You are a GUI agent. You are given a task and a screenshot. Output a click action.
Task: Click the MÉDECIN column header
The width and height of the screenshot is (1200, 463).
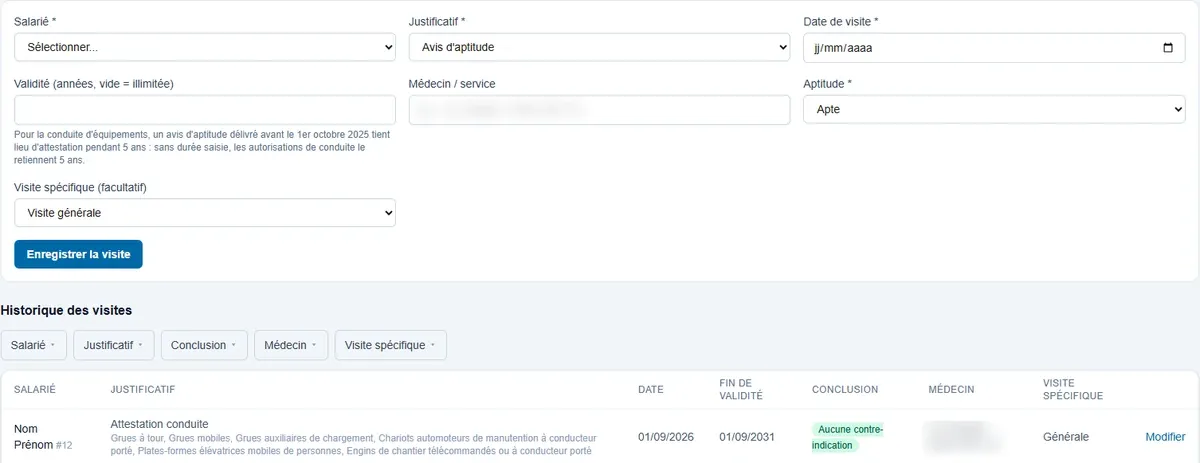[x=951, y=389]
